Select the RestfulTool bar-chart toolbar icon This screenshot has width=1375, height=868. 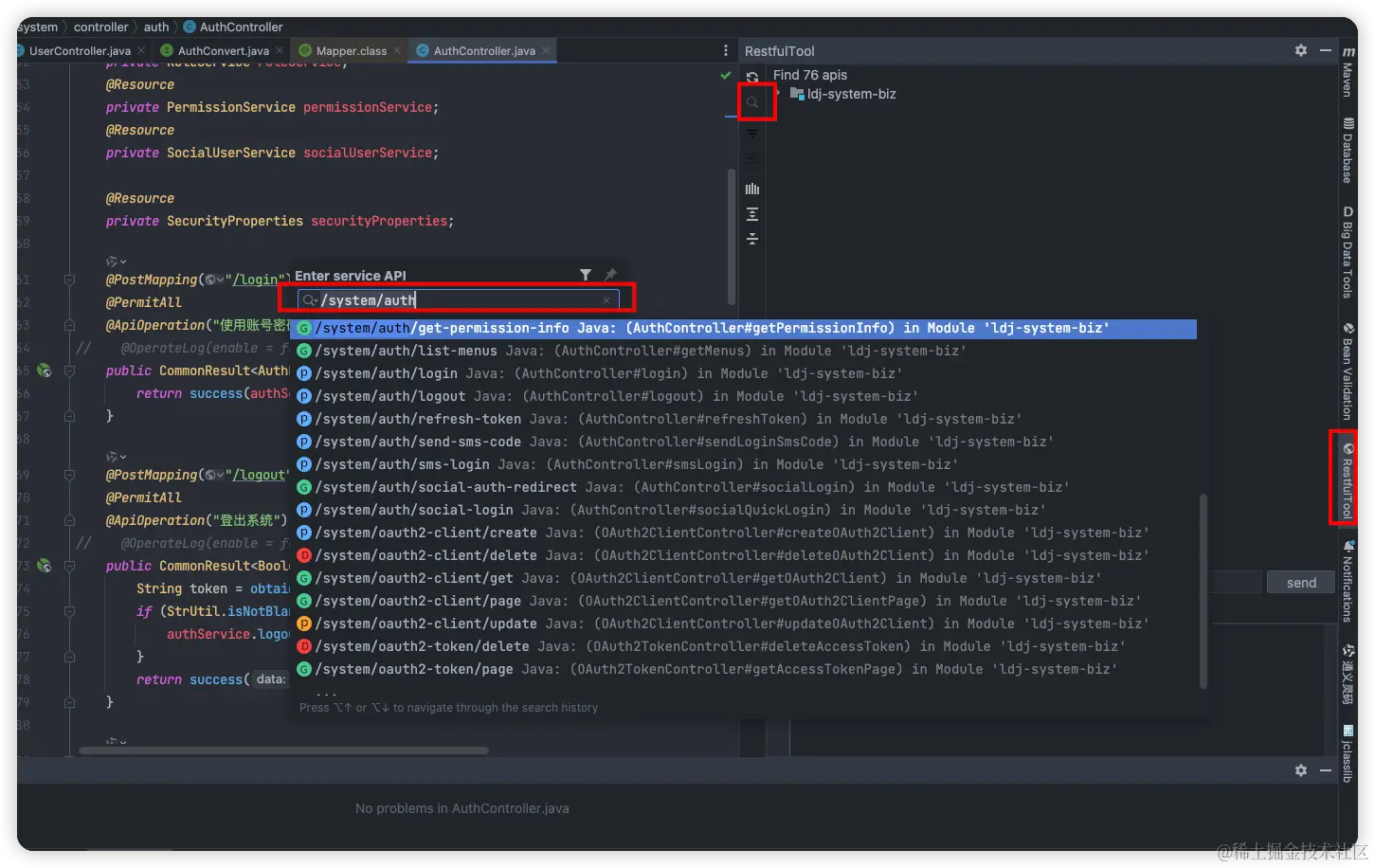(x=752, y=189)
